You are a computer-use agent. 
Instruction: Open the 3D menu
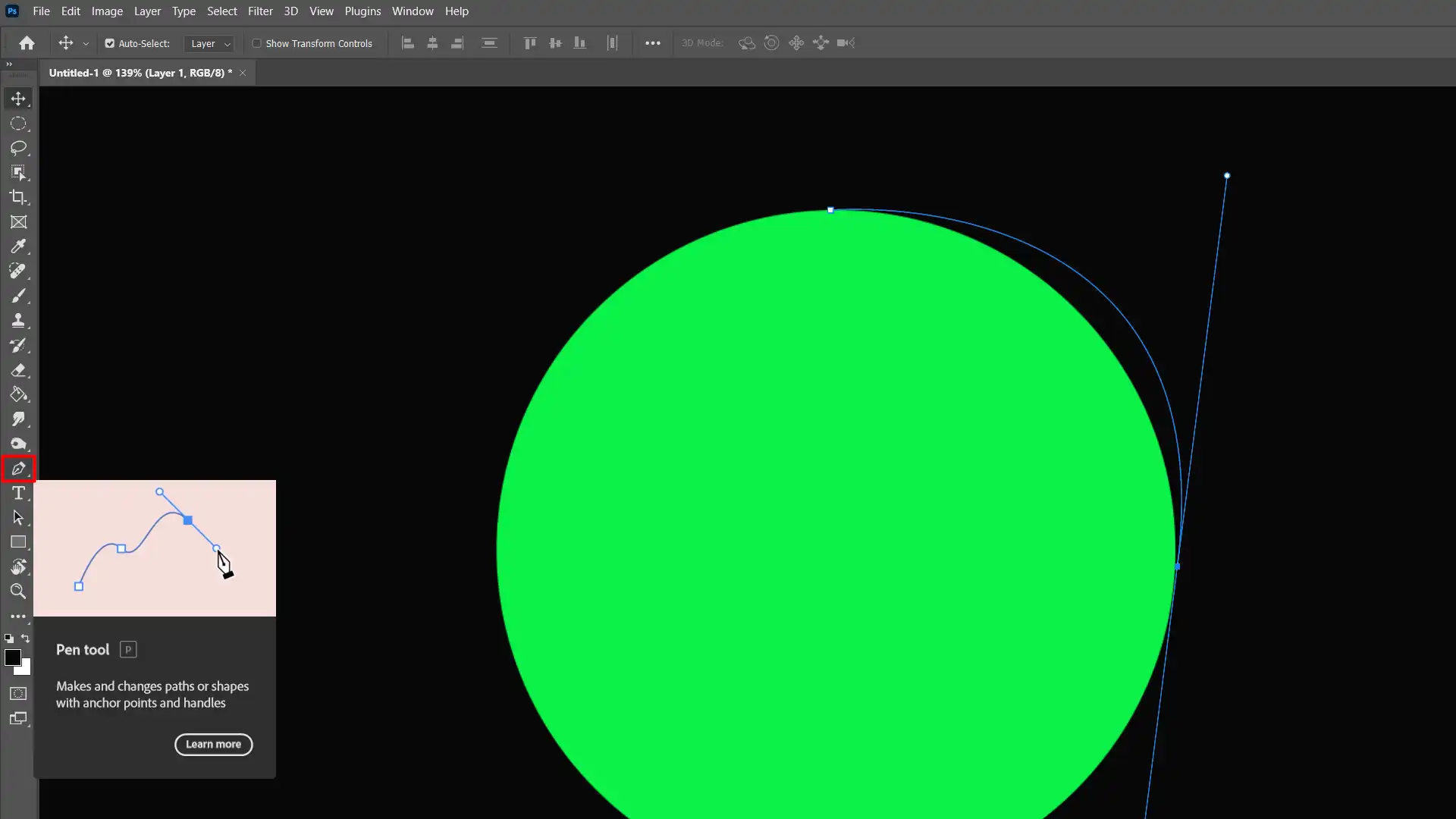click(290, 11)
